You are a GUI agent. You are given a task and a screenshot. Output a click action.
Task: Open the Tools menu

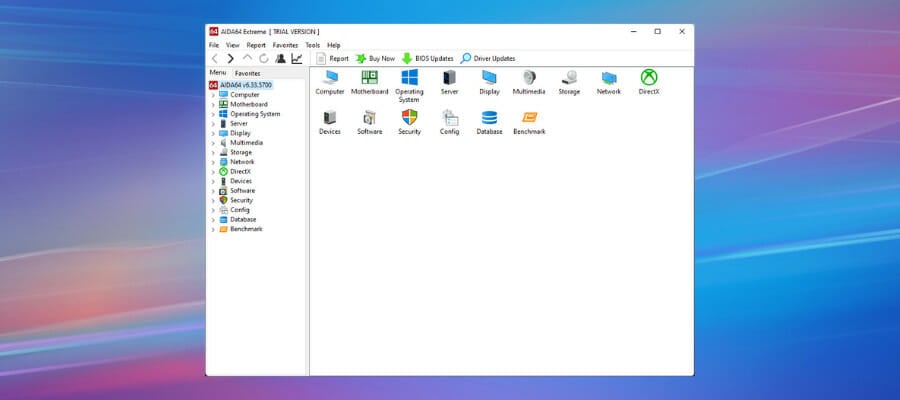coord(313,45)
